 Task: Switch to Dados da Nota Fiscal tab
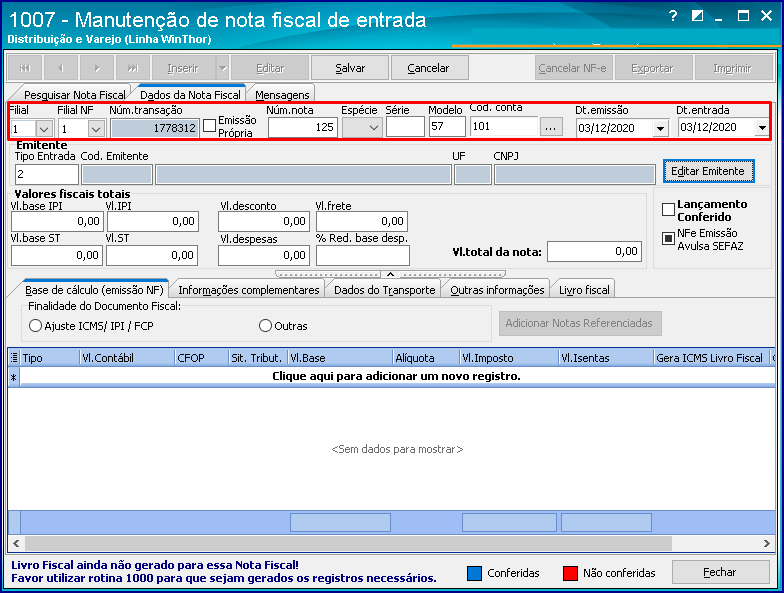(x=190, y=94)
